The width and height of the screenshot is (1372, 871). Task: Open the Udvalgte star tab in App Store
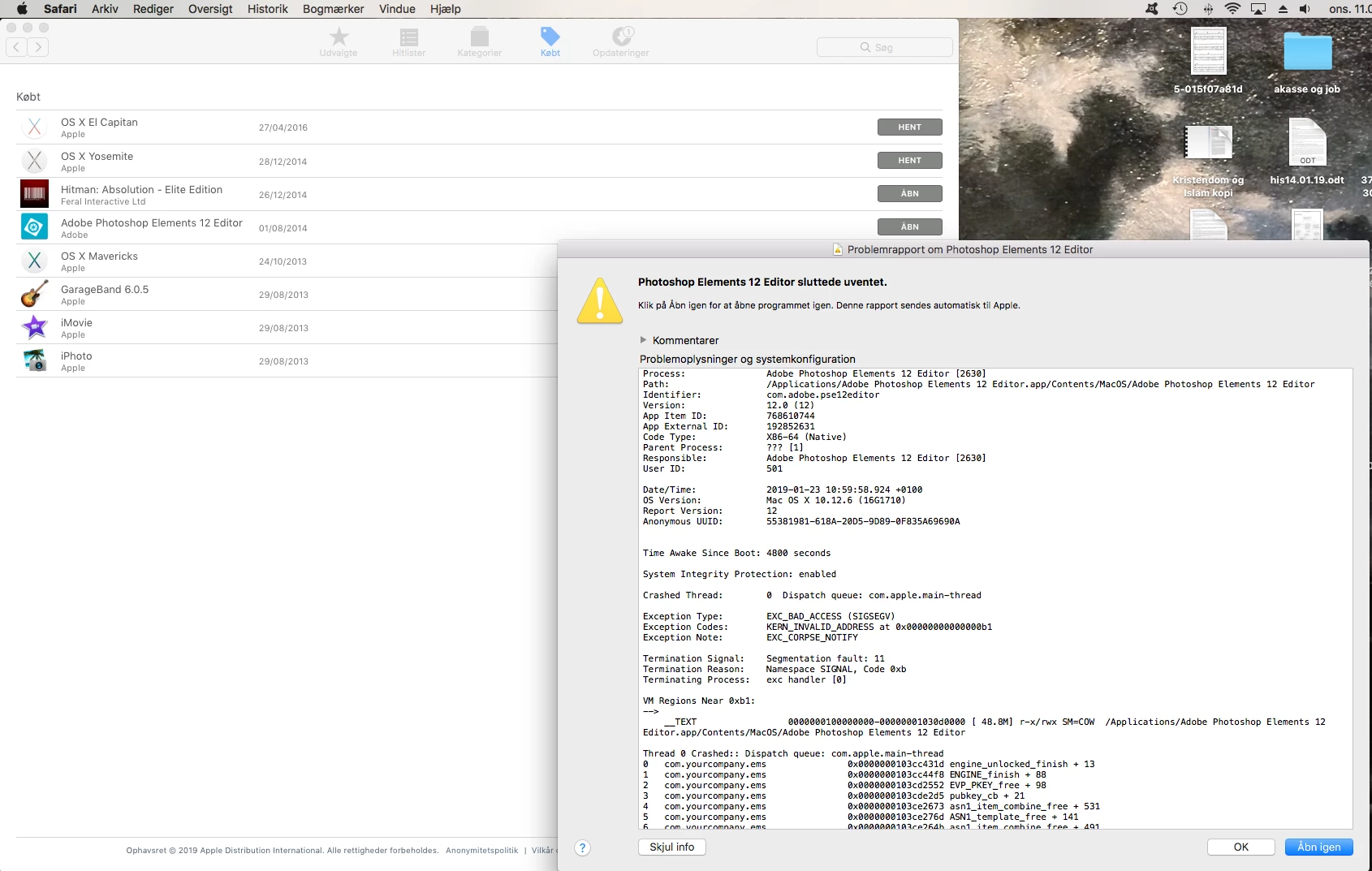[x=339, y=41]
